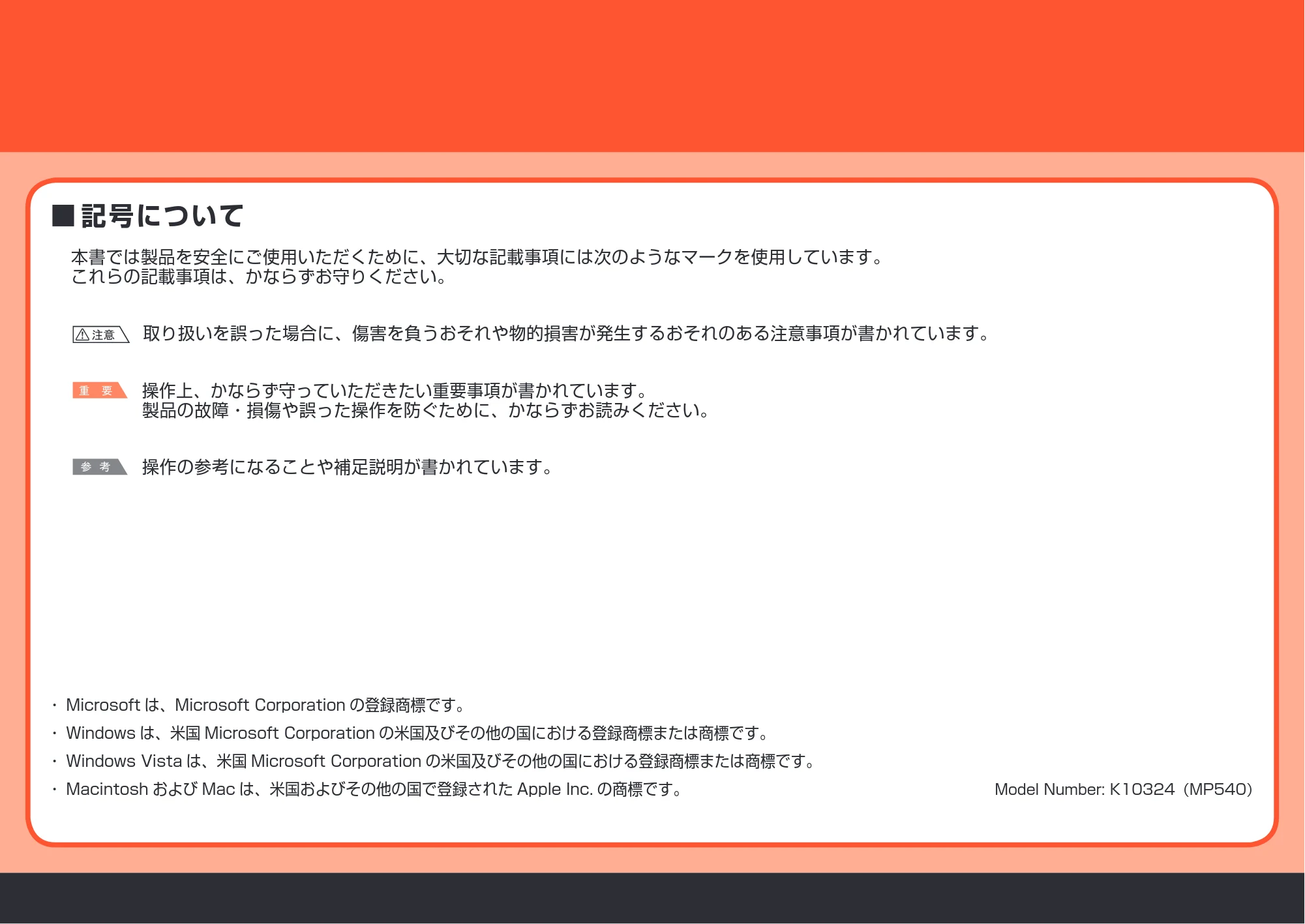
Task: Click the orange 重要 important label icon
Action: 100,391
